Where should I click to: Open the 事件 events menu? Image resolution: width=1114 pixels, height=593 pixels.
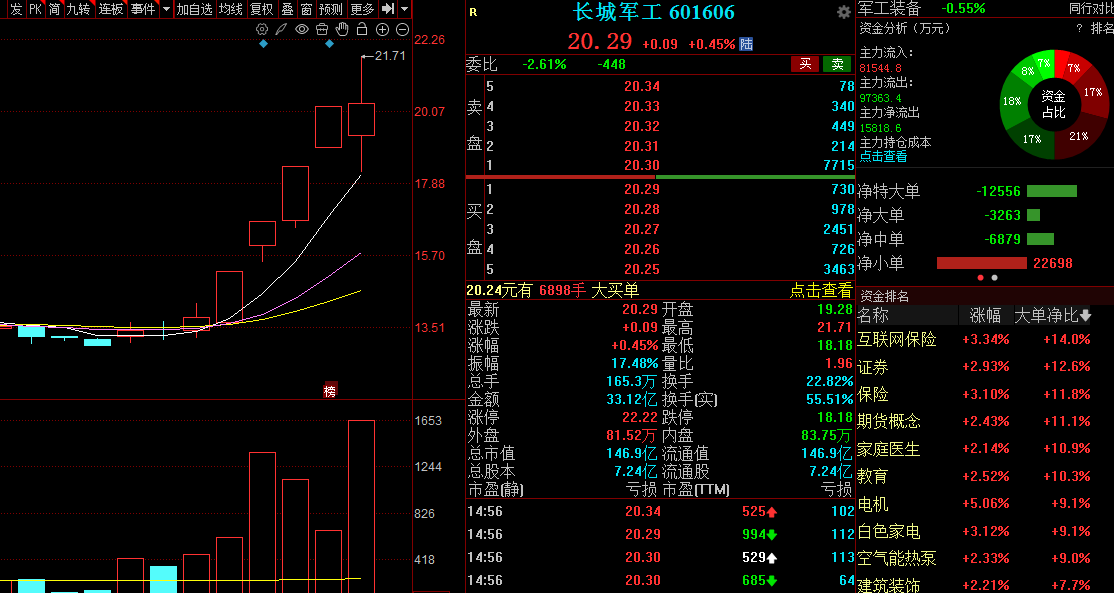coord(143,9)
